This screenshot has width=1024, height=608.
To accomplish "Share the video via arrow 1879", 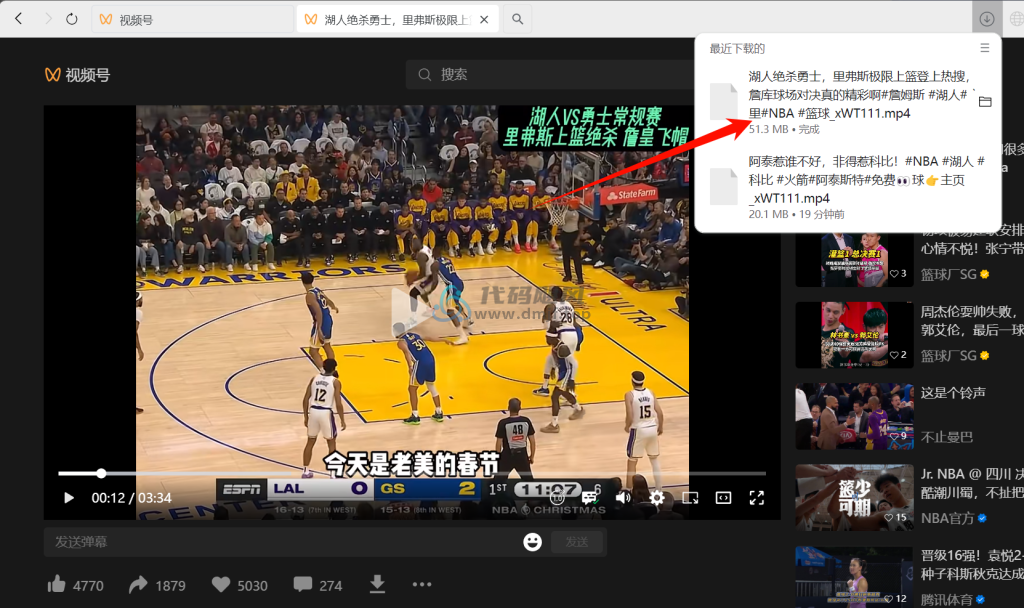I will [x=157, y=584].
